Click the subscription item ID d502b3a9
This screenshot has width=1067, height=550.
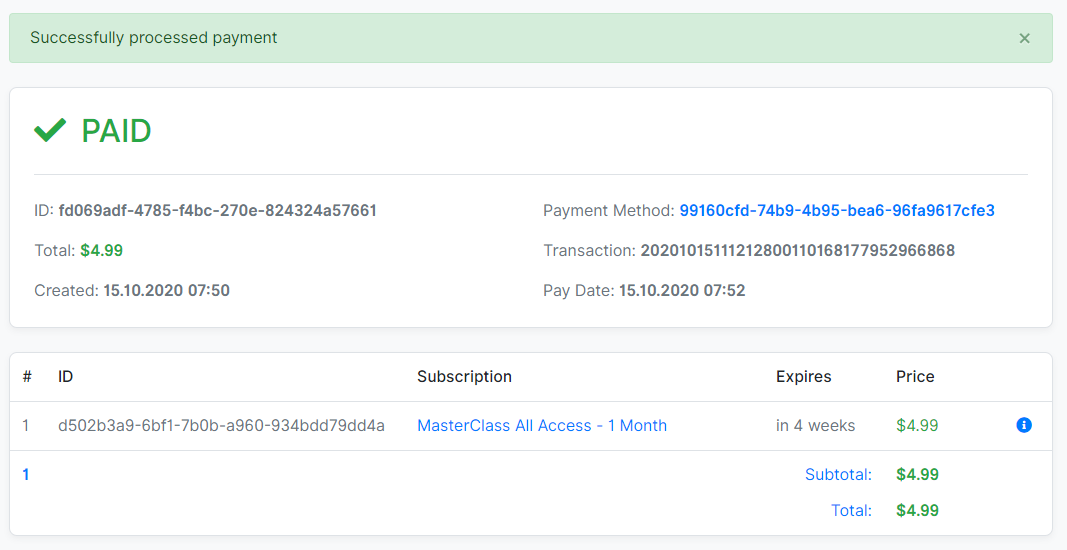coord(221,426)
